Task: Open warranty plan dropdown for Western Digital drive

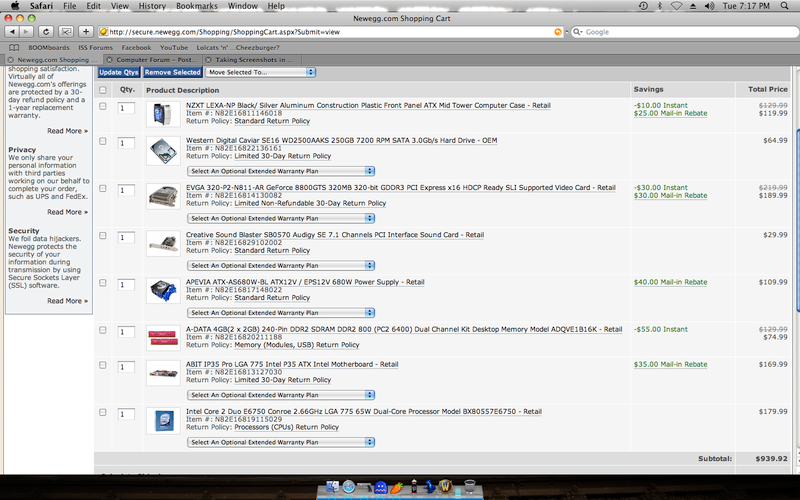Action: 281,171
